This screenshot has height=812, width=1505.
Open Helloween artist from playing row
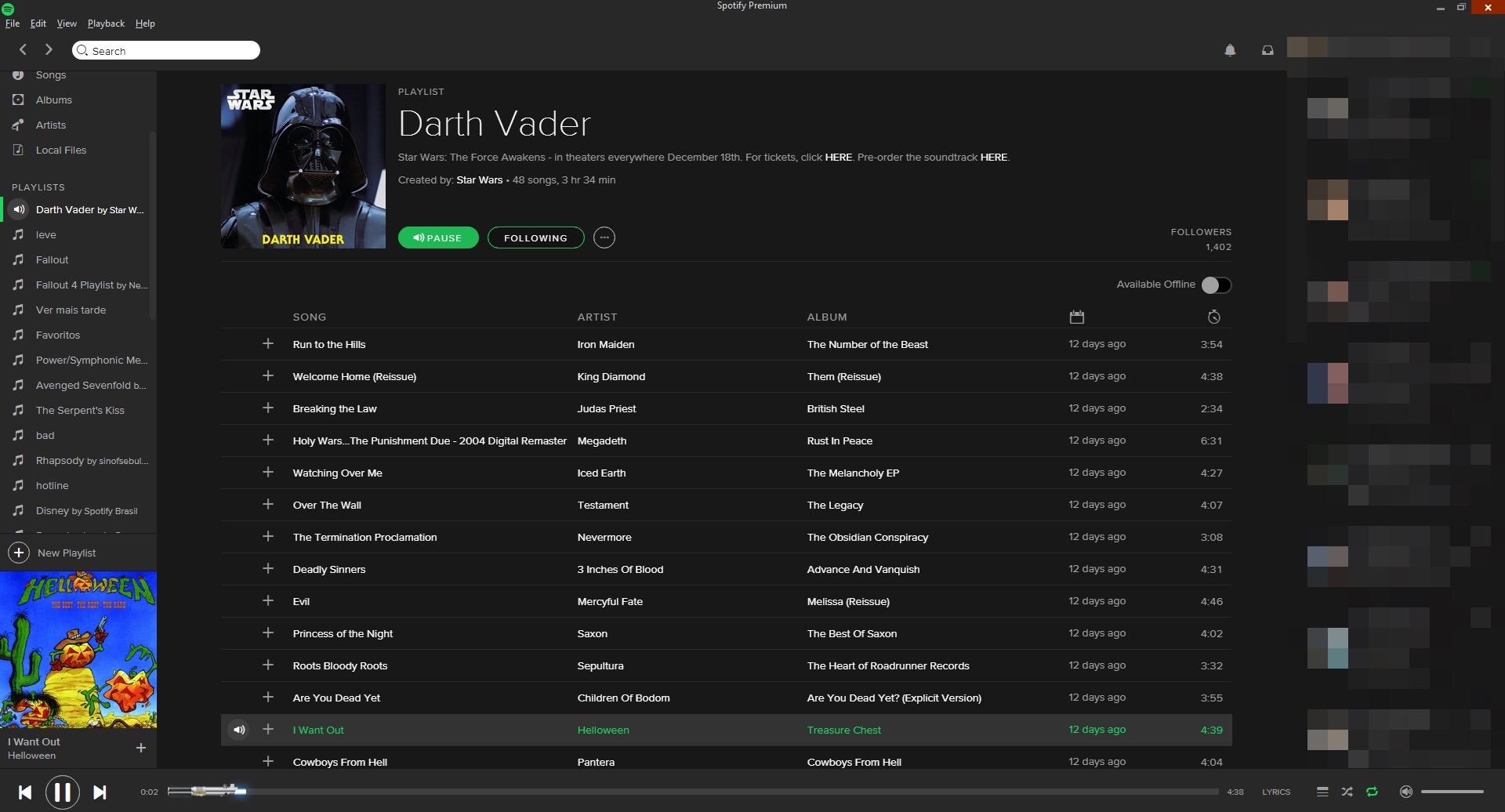pos(604,730)
